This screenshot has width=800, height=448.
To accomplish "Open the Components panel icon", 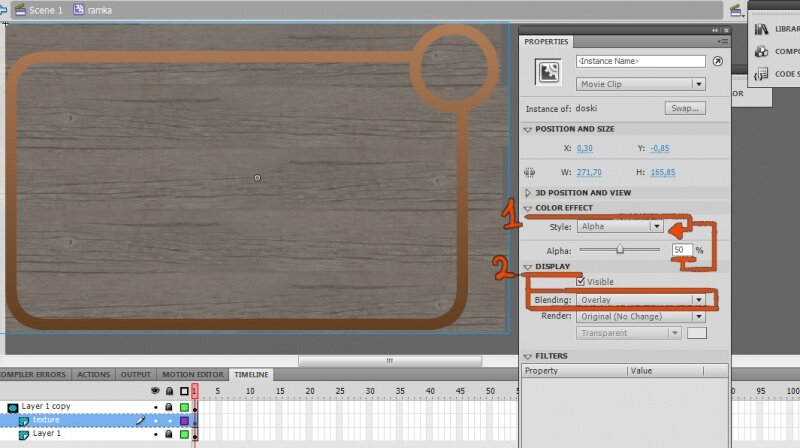I will click(x=761, y=51).
